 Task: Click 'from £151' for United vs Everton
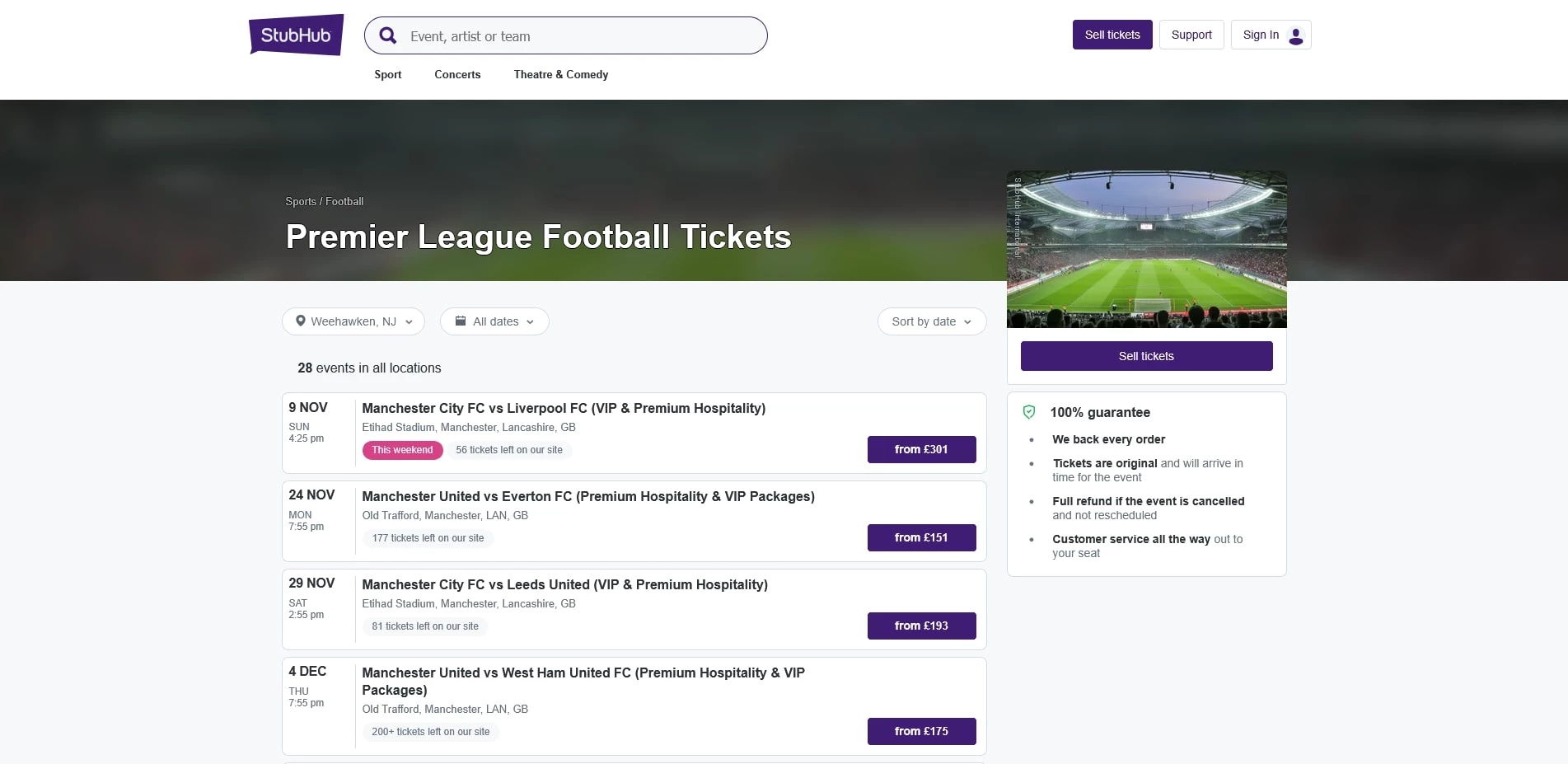(x=921, y=537)
